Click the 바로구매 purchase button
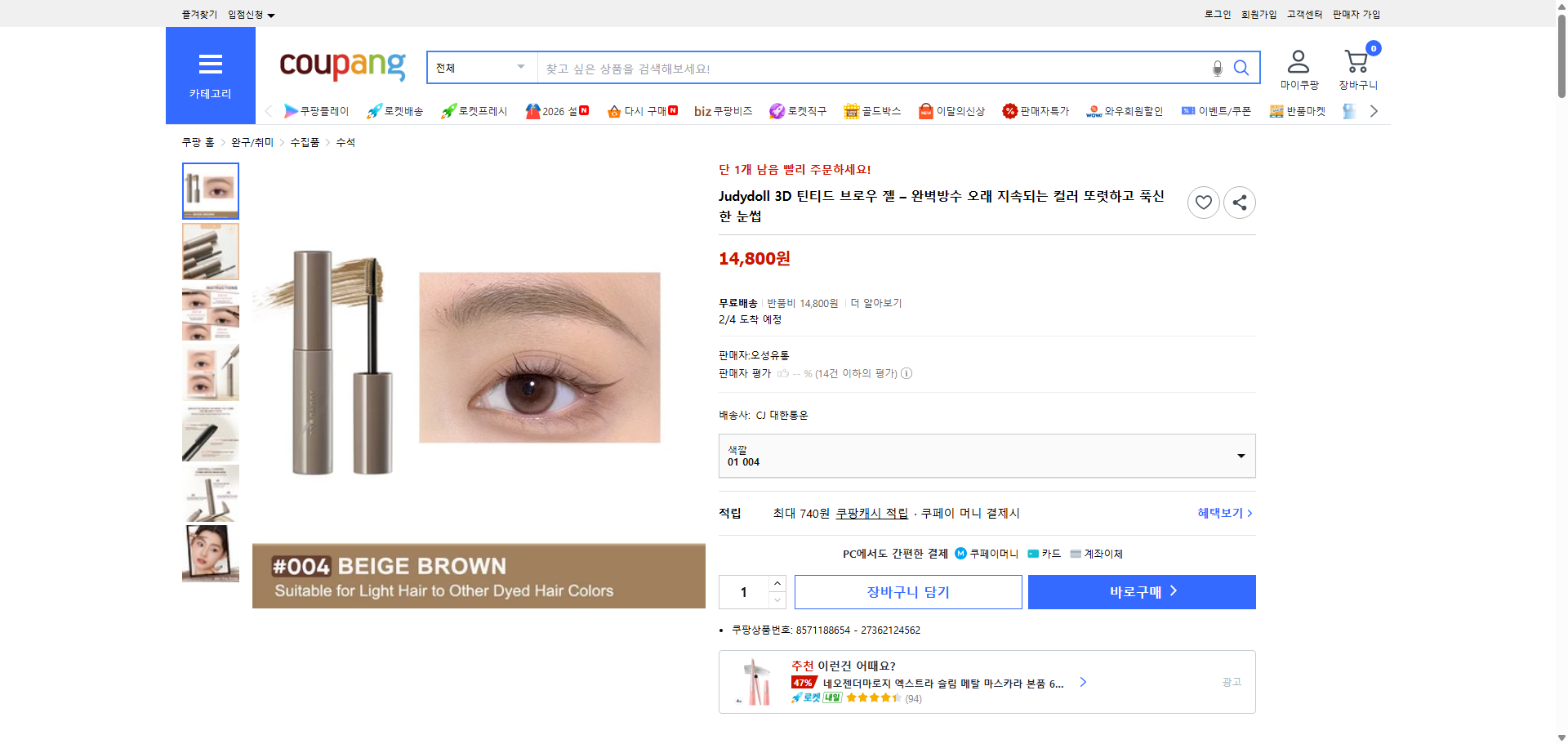1568x744 pixels. click(1141, 591)
